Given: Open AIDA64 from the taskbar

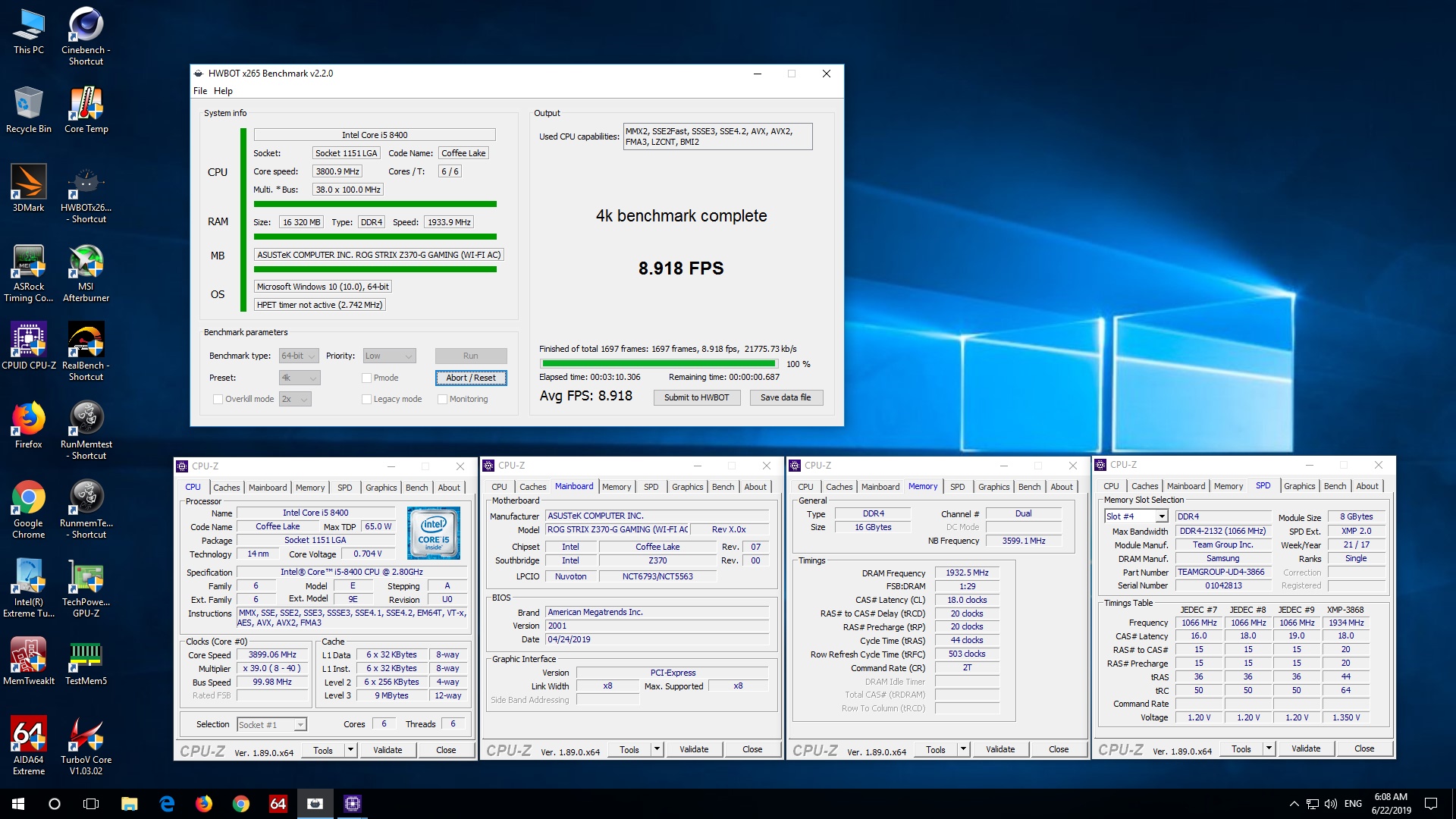Looking at the screenshot, I should (278, 804).
